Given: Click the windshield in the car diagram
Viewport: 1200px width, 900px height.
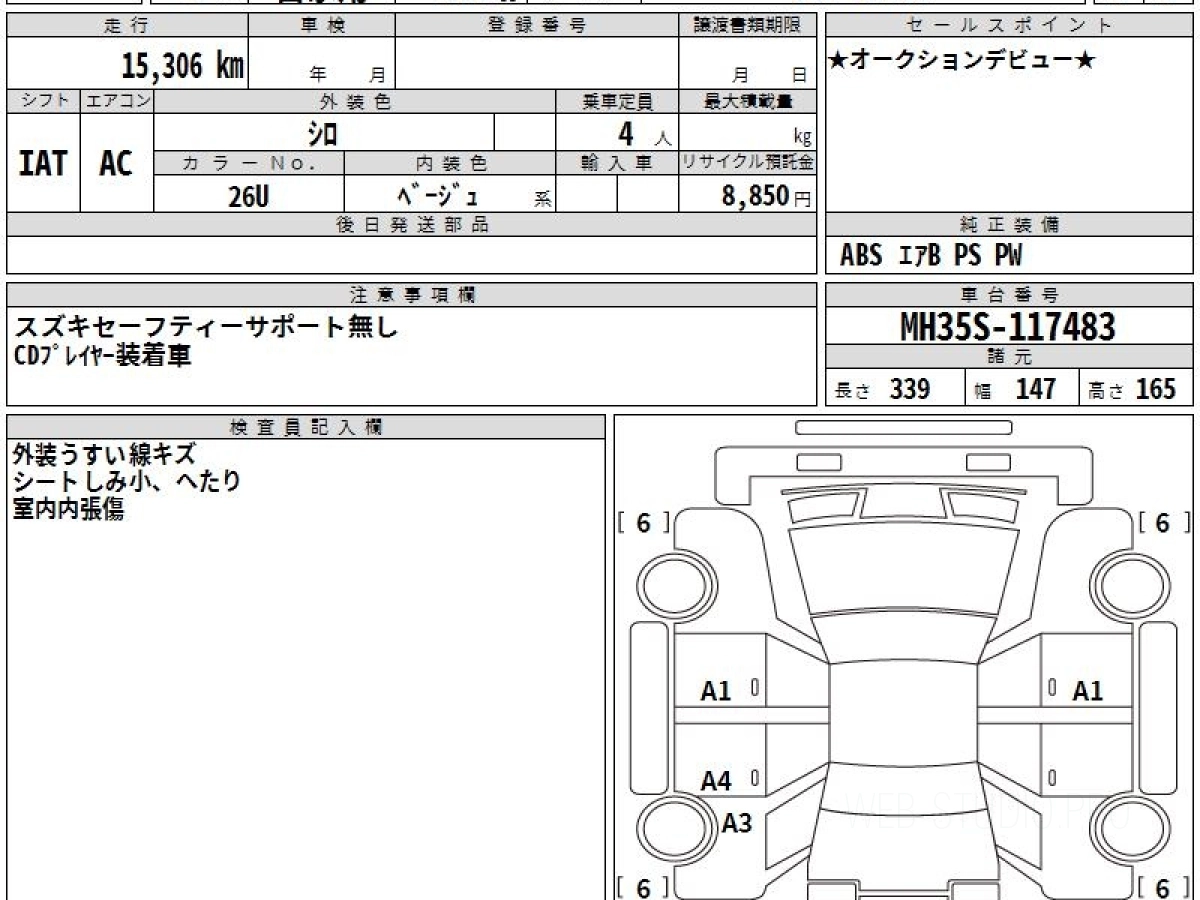Looking at the screenshot, I should tap(905, 571).
